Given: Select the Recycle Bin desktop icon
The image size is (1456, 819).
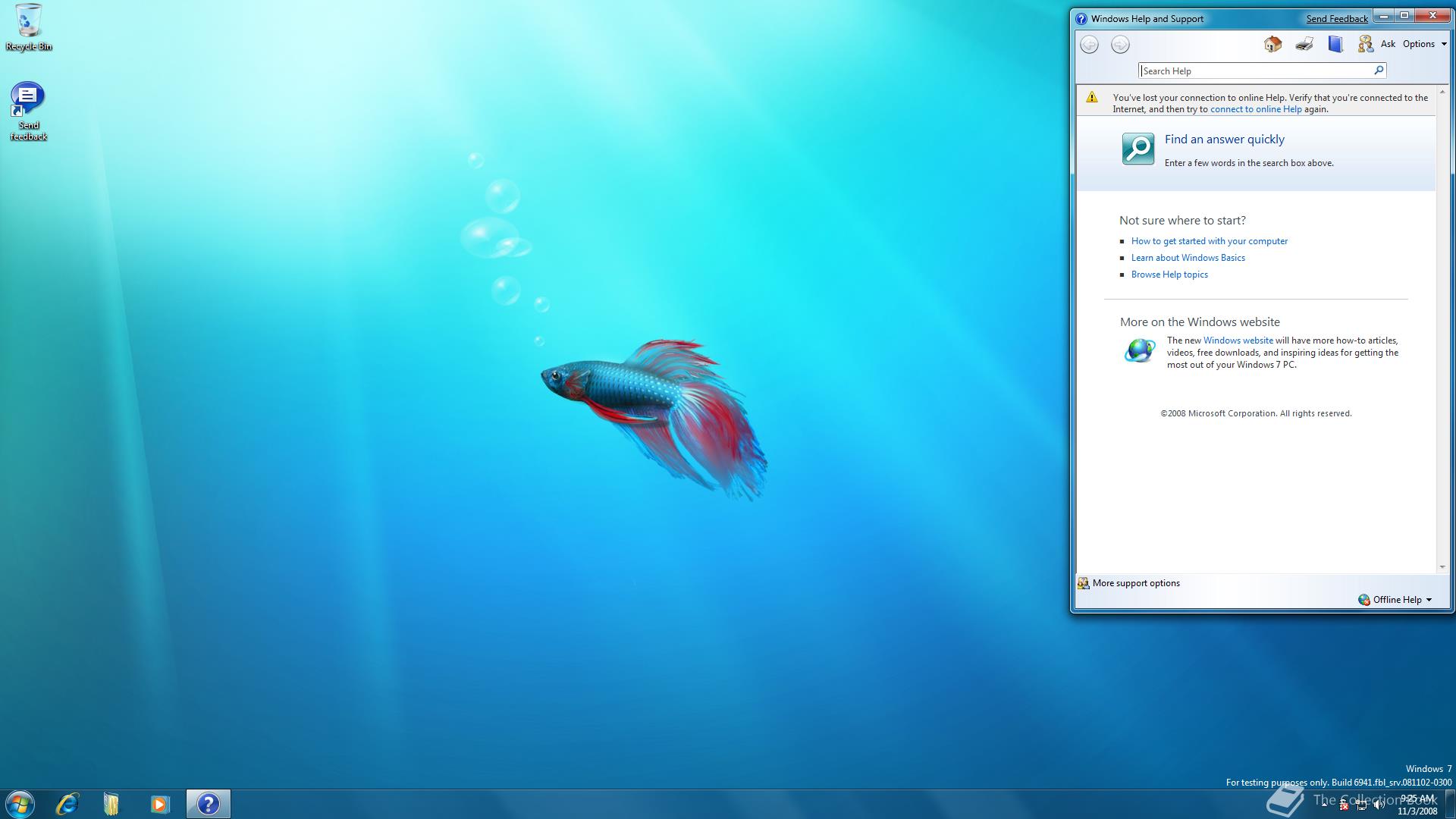Looking at the screenshot, I should click(29, 27).
